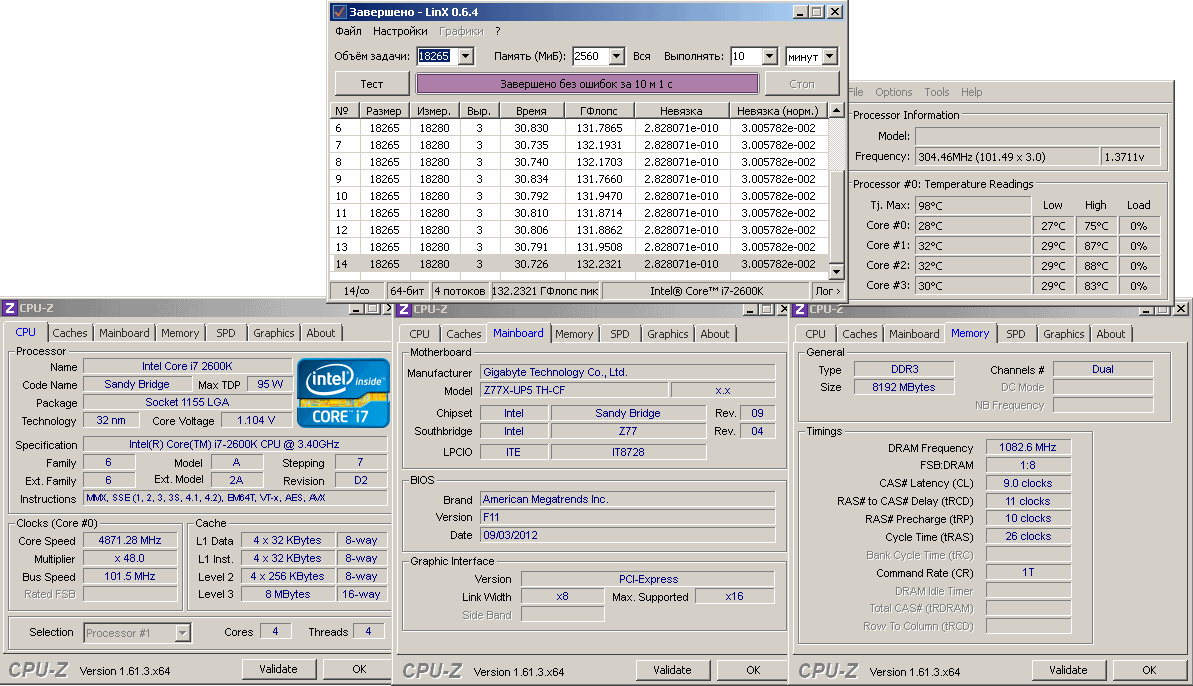Open the Файл menu in LinX
Viewport: 1193px width, 686px height.
coord(348,31)
